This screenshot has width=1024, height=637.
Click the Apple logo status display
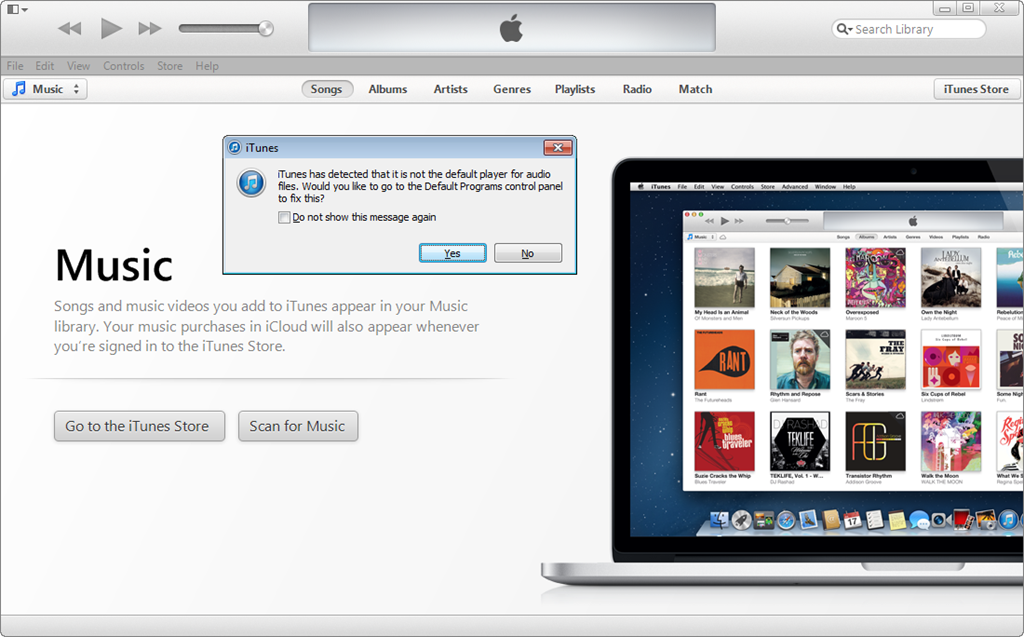point(512,28)
